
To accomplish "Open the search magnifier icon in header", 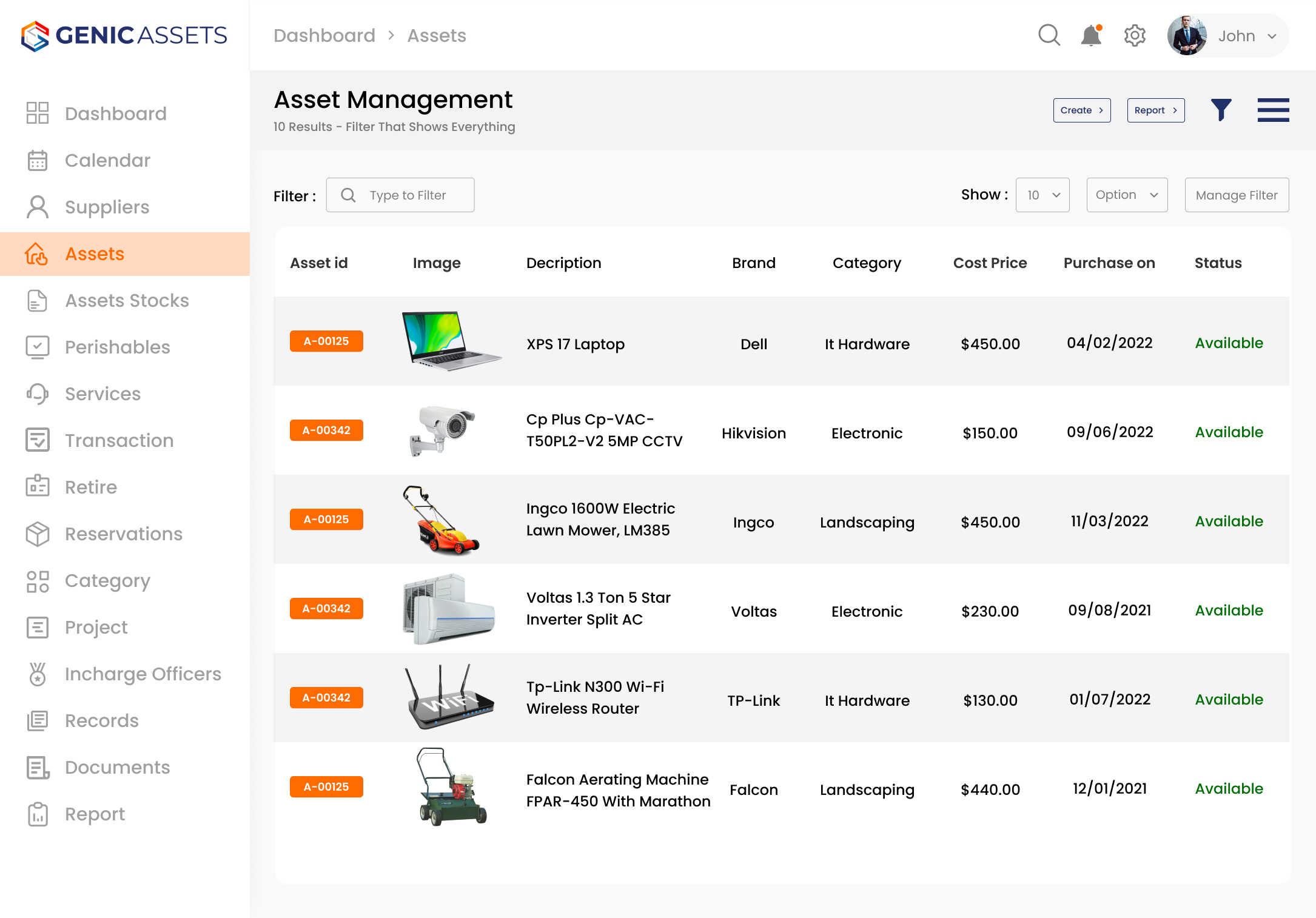I will click(1049, 35).
